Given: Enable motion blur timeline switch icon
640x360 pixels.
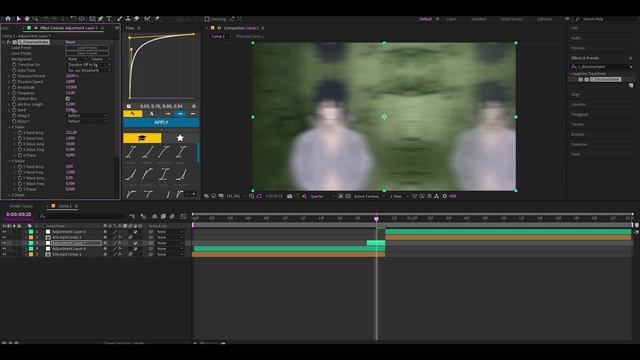Looking at the screenshot, I should pos(172,216).
